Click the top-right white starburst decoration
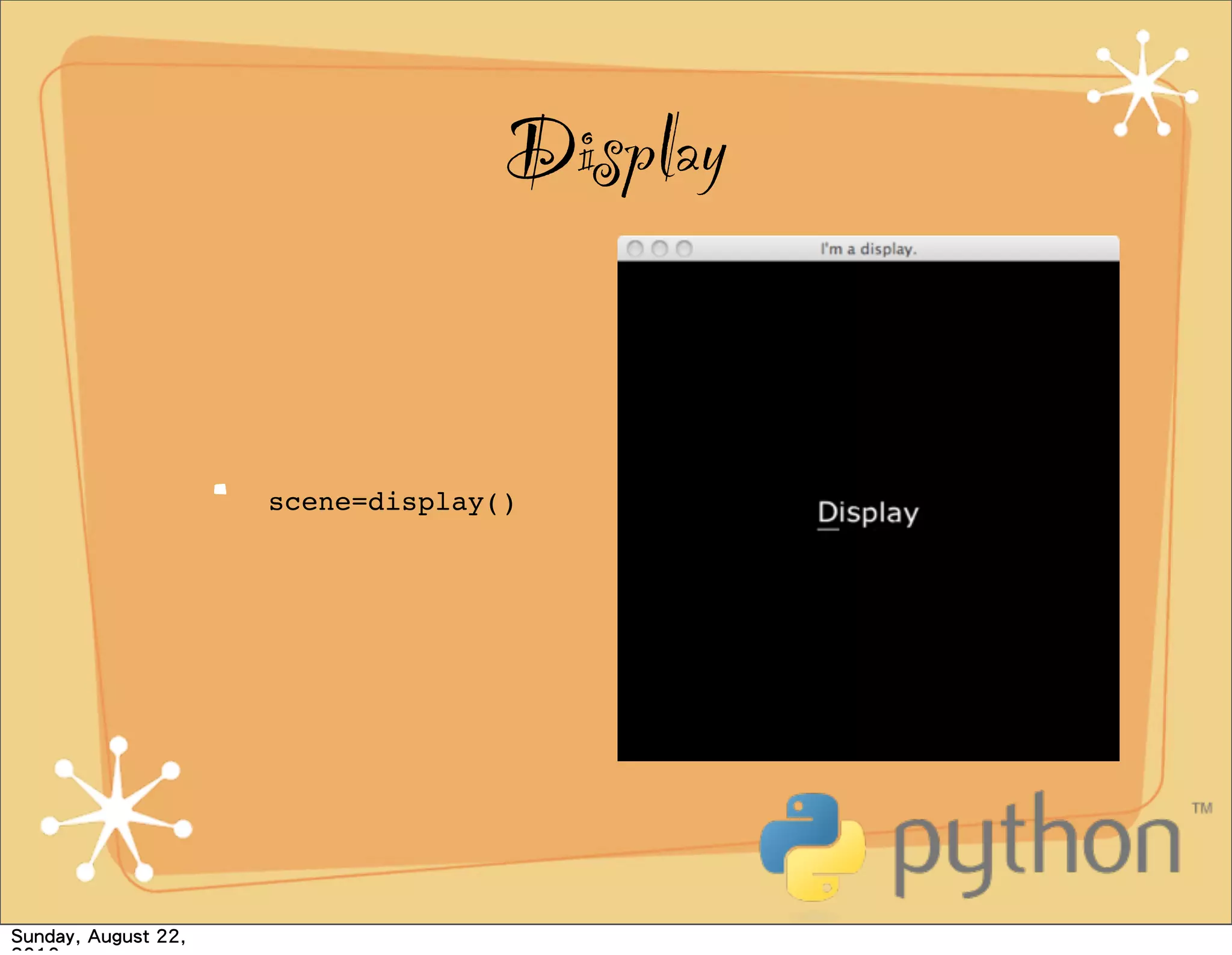1232x955 pixels. [1142, 85]
